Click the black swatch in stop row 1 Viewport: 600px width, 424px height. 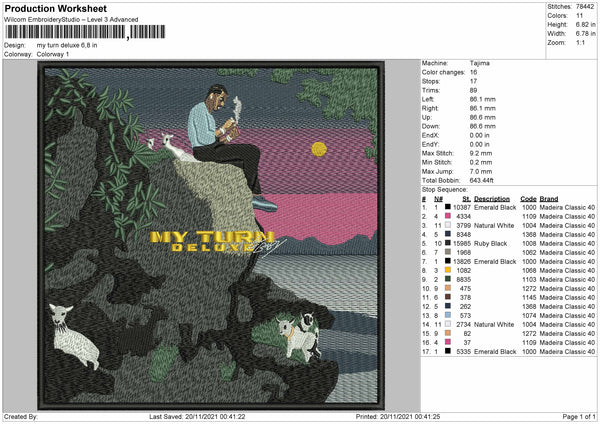pyautogui.click(x=447, y=207)
